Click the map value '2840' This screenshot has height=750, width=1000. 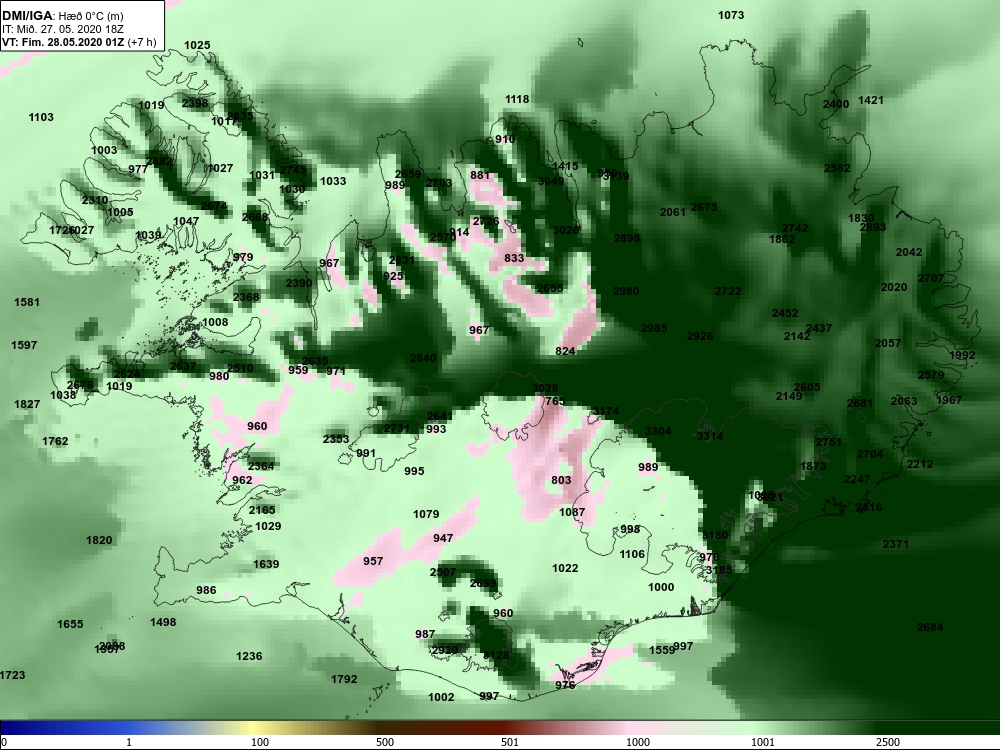coord(423,358)
